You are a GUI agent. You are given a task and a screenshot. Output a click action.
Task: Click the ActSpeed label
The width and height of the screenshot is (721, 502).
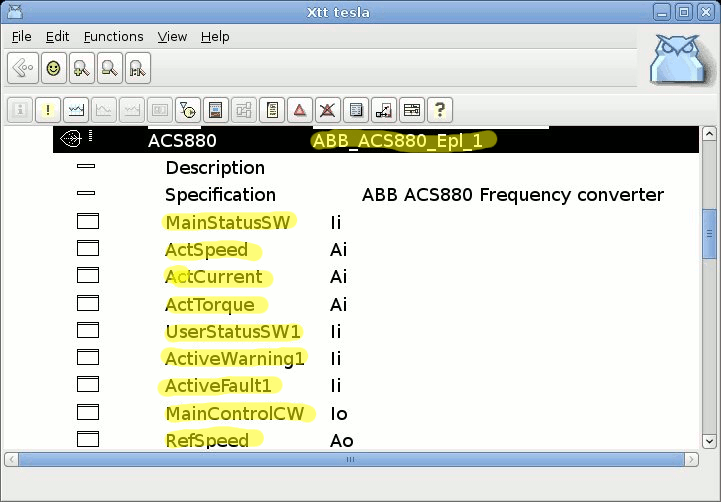point(206,250)
